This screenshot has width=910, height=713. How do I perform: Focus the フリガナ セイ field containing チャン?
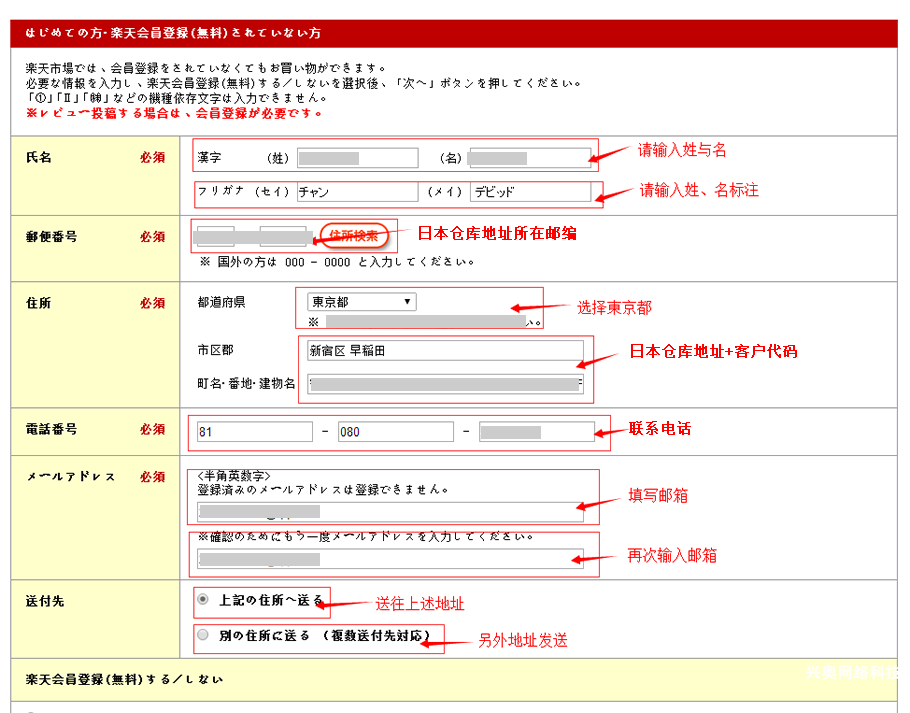357,192
